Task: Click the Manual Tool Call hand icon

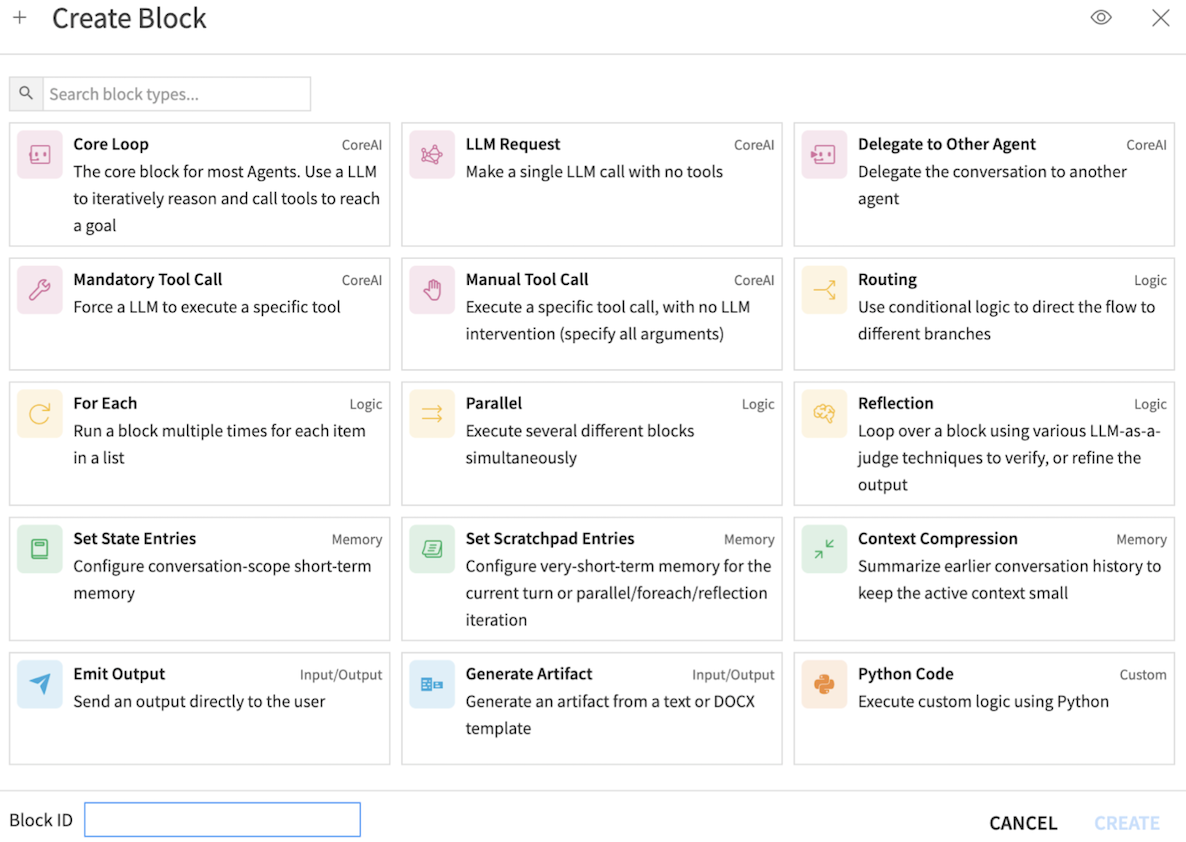Action: (432, 291)
